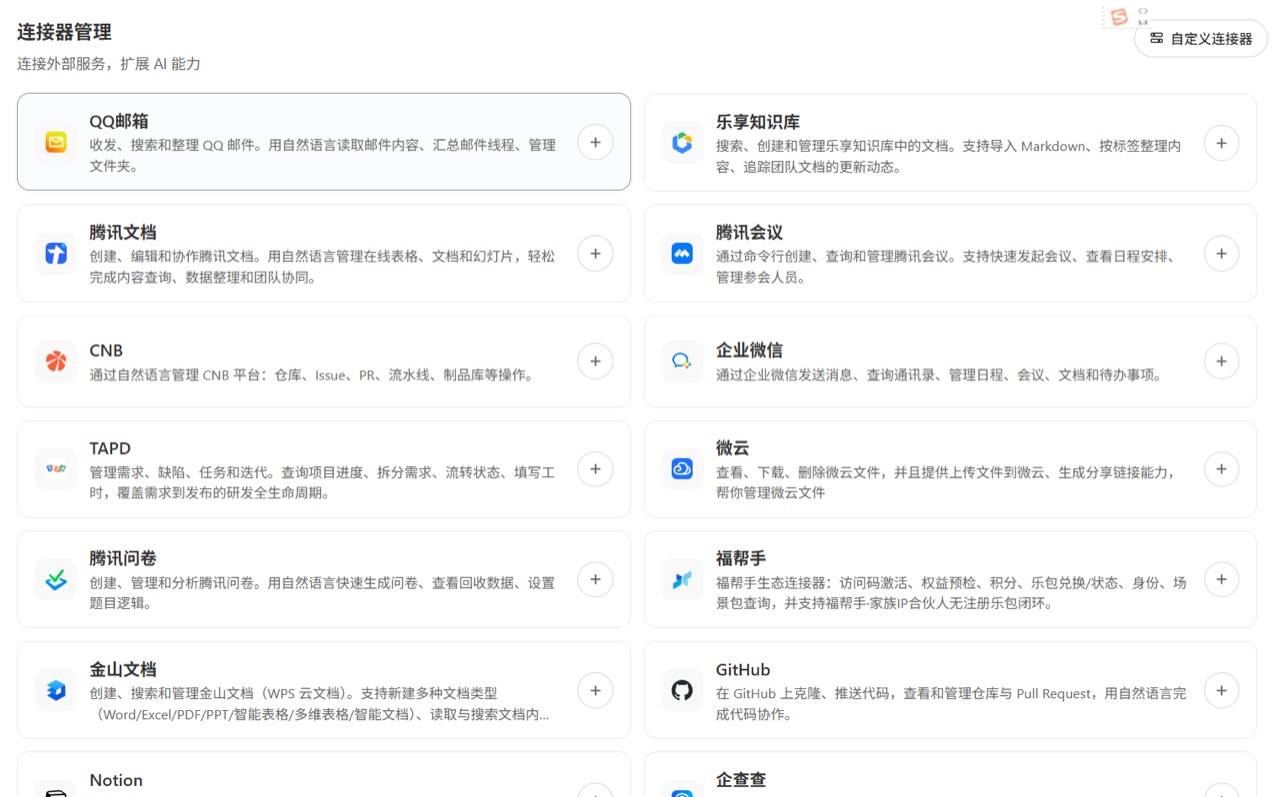Click the QQ邮箱 envelope icon
This screenshot has width=1280, height=797.
56,143
